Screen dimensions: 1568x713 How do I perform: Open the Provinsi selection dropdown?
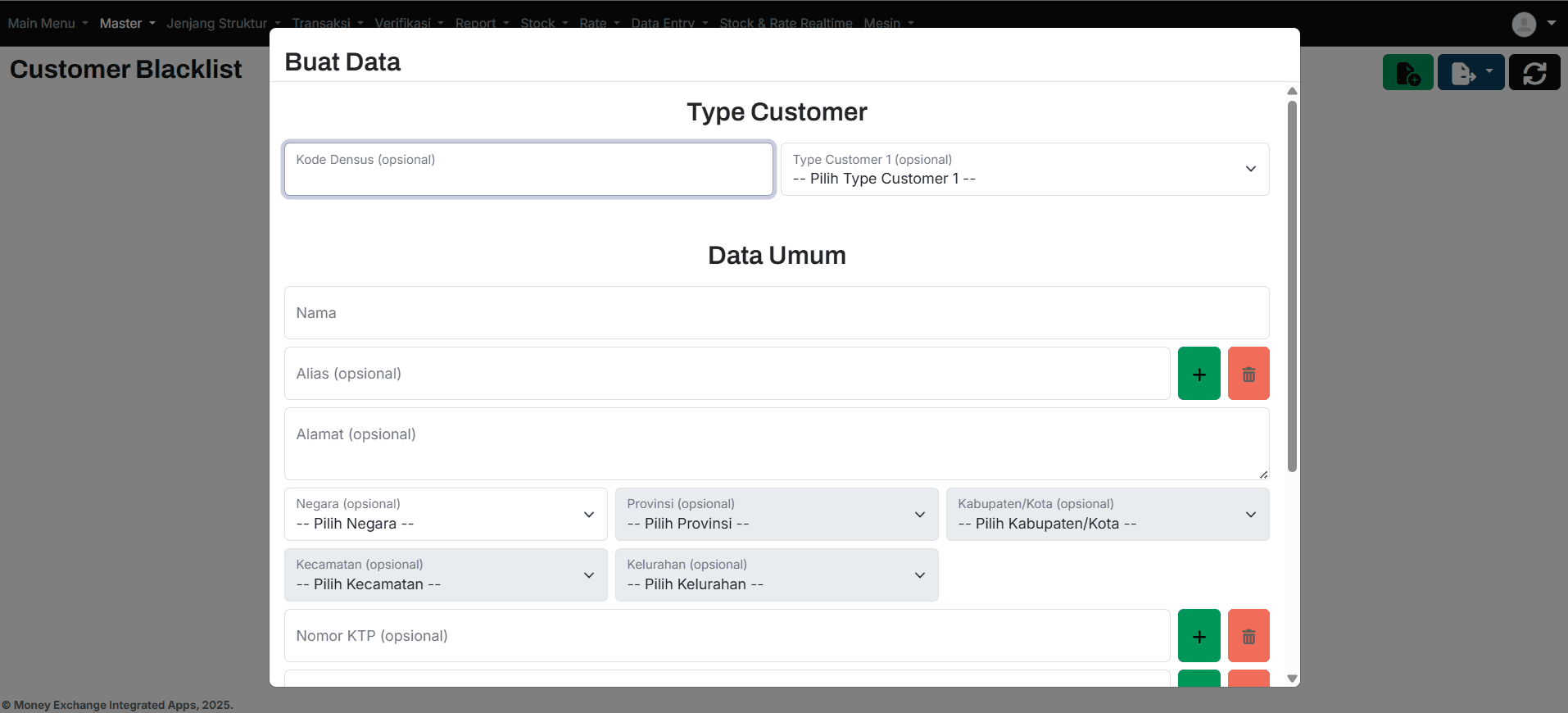[777, 515]
